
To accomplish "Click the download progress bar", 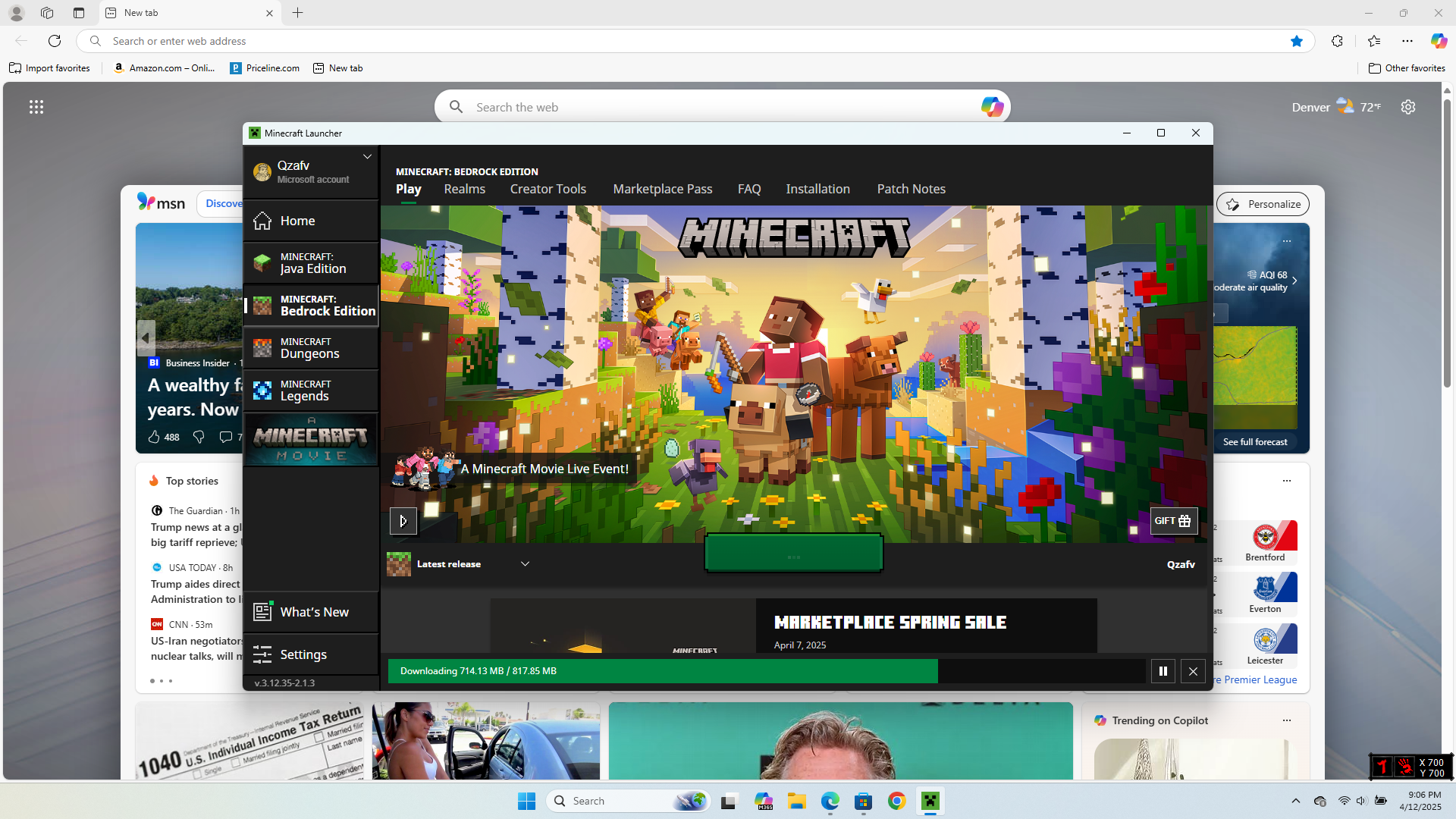I will [767, 671].
